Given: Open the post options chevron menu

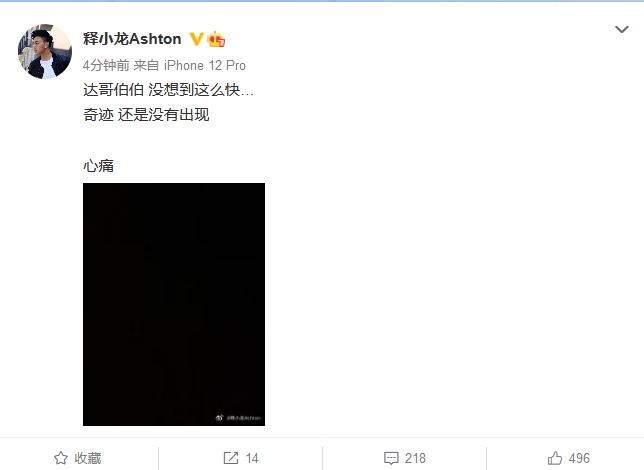Looking at the screenshot, I should tap(621, 29).
